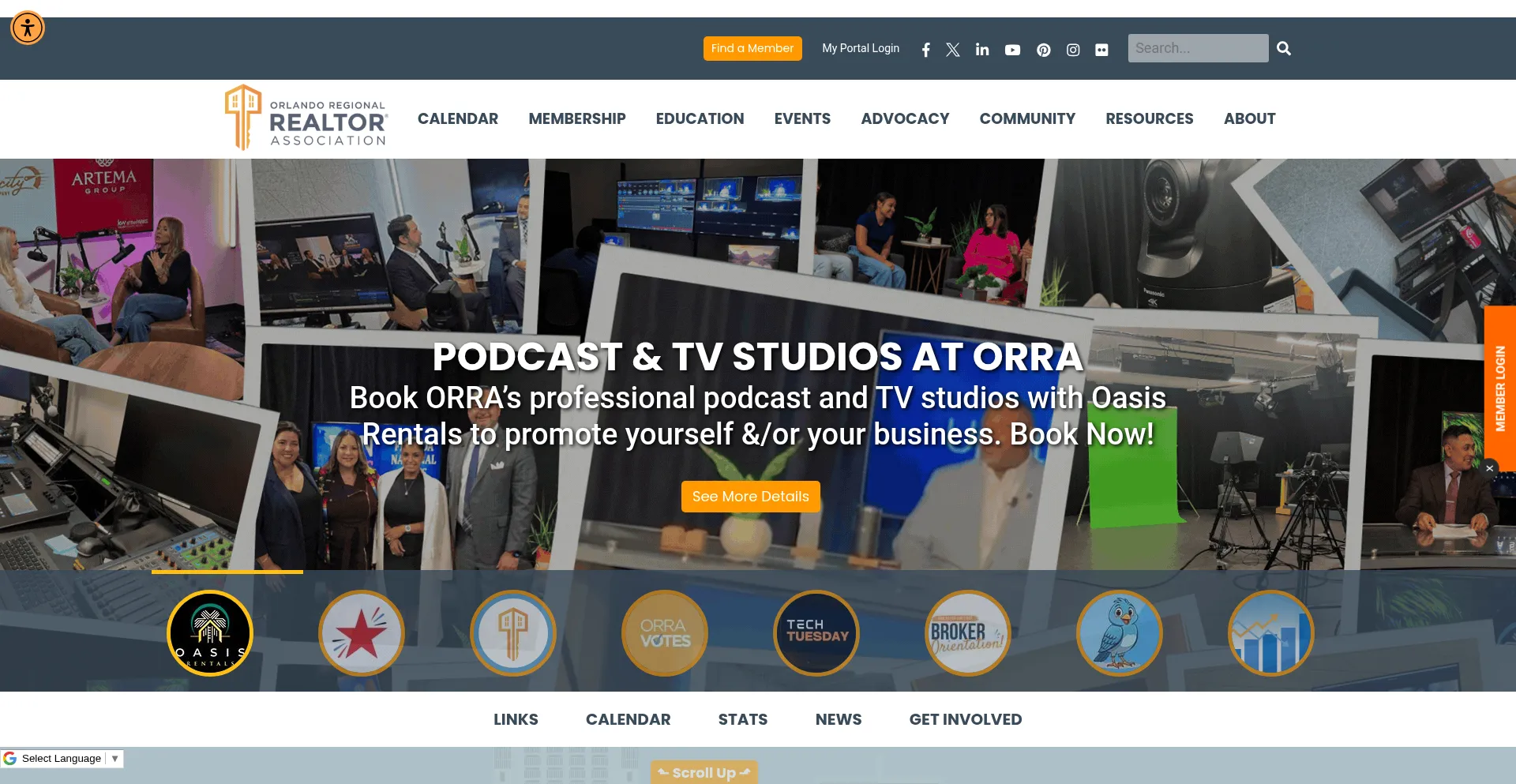The image size is (1516, 784).
Task: Visit ORRA's Facebook page
Action: (x=925, y=50)
